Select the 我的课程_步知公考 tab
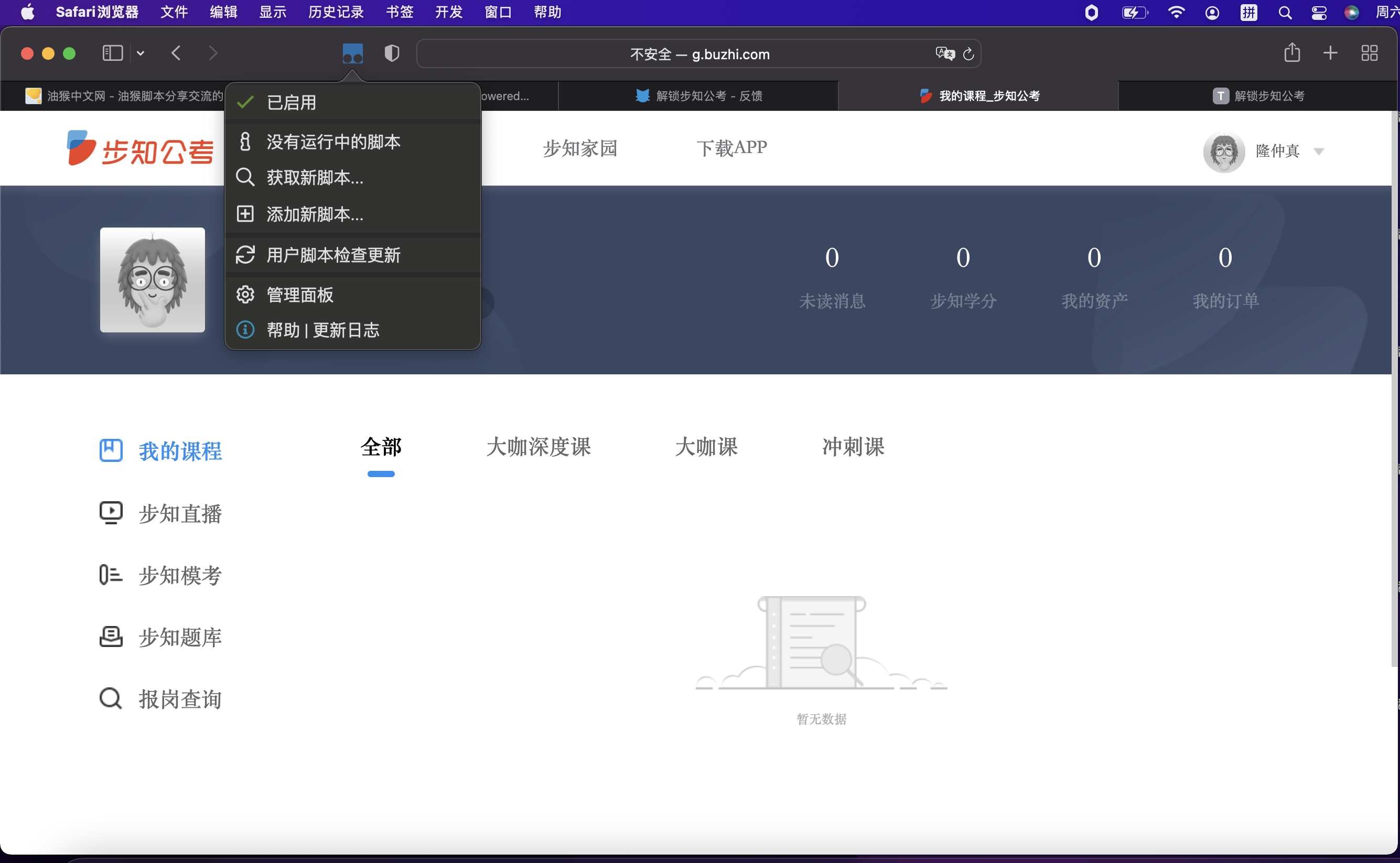 (x=978, y=96)
